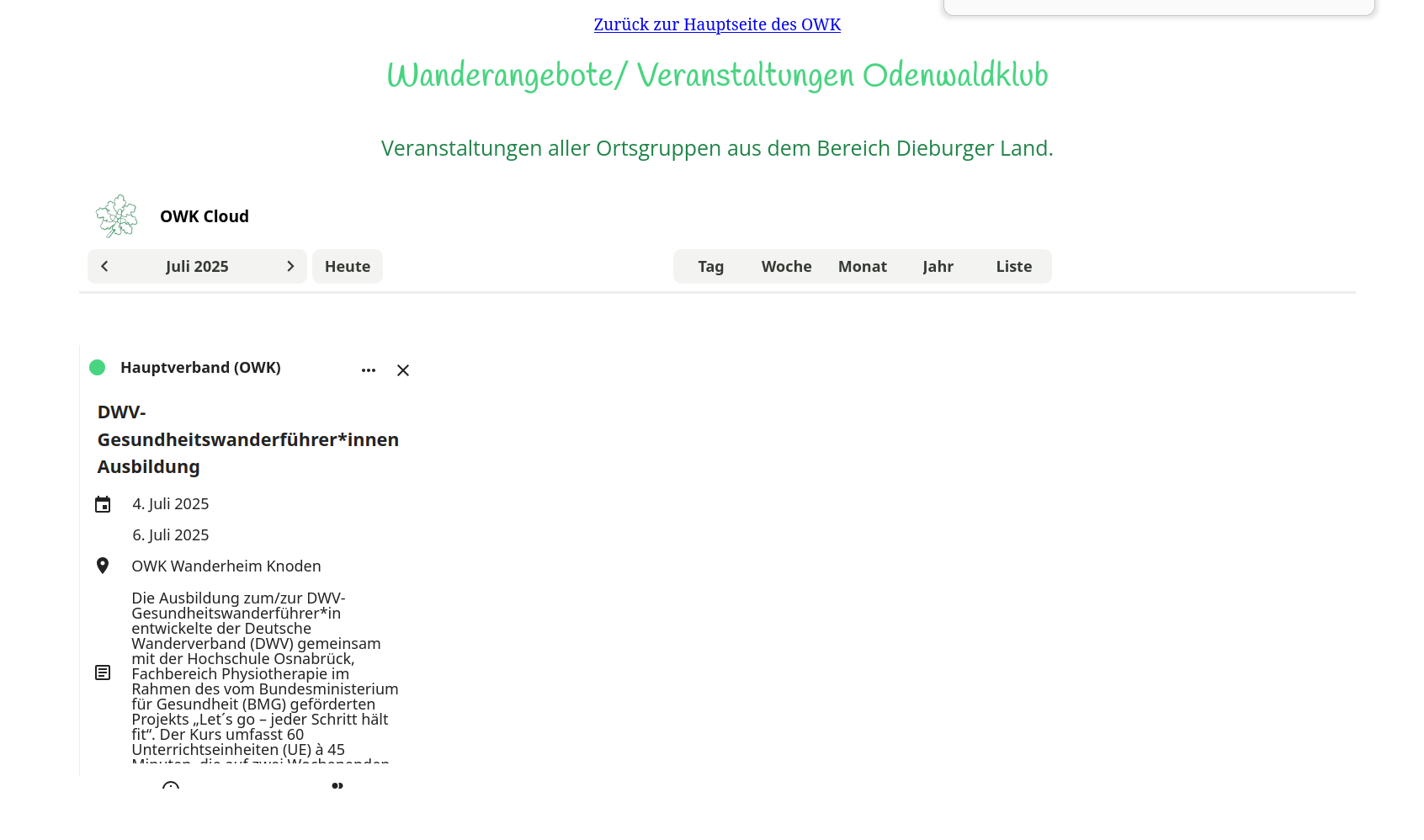
Task: Click the calendar date icon
Action: [103, 504]
